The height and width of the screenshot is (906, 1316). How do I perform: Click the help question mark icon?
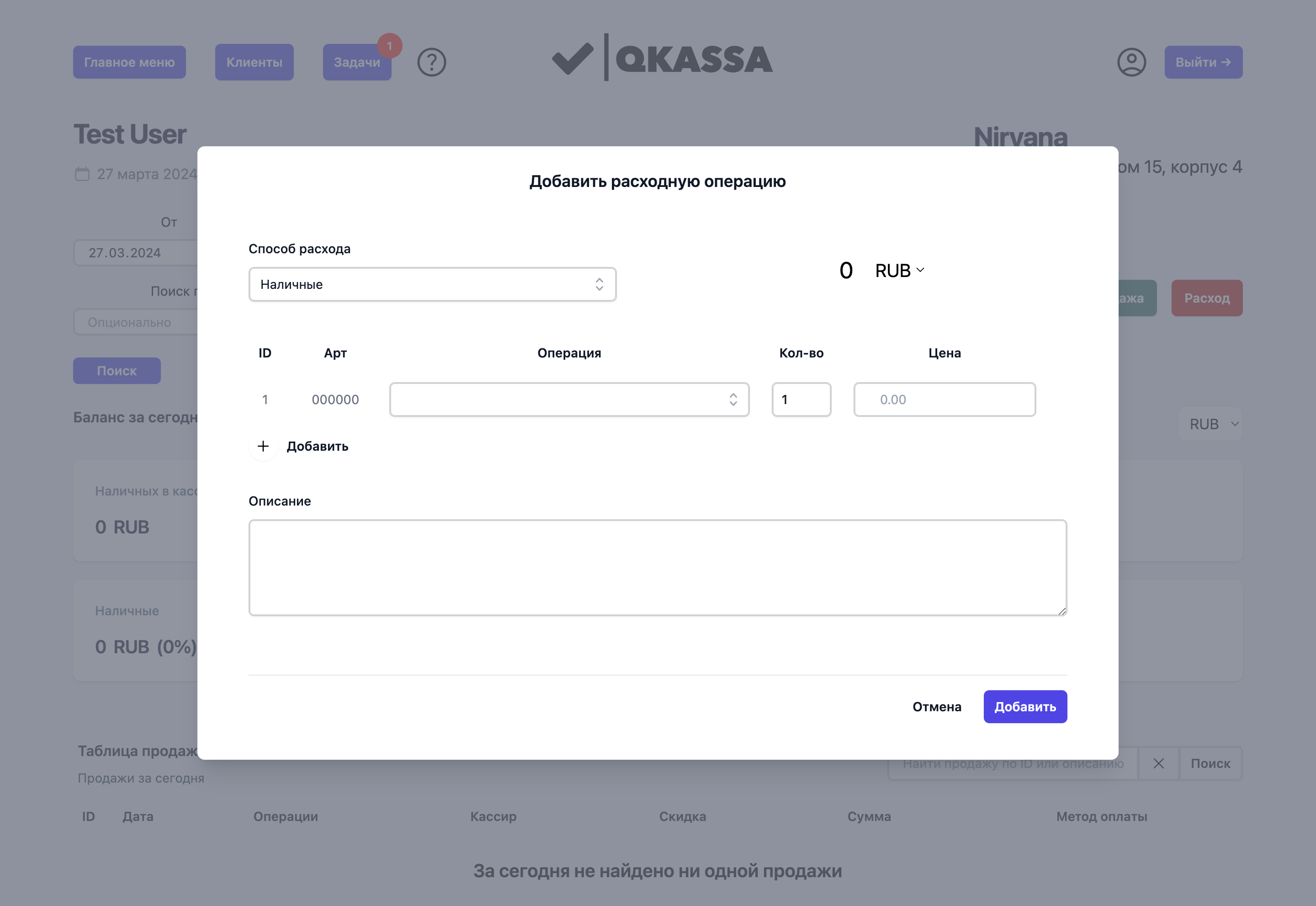431,63
